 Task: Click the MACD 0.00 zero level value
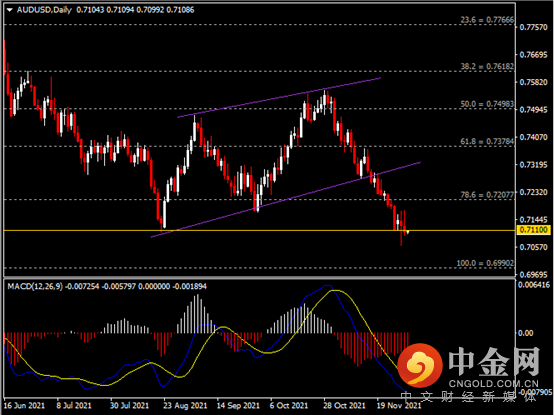526,333
